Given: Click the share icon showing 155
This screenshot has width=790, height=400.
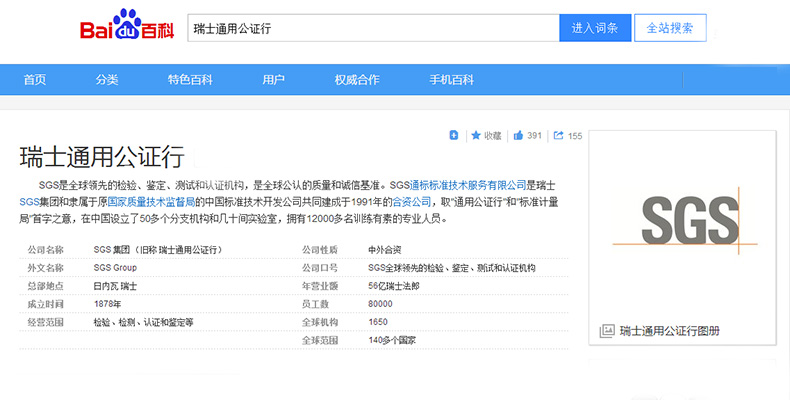Looking at the screenshot, I should click(x=558, y=135).
